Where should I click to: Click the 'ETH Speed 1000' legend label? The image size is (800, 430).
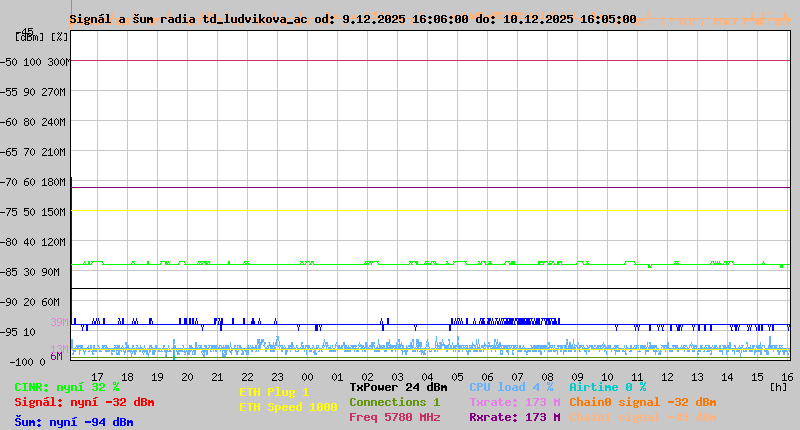coord(288,407)
